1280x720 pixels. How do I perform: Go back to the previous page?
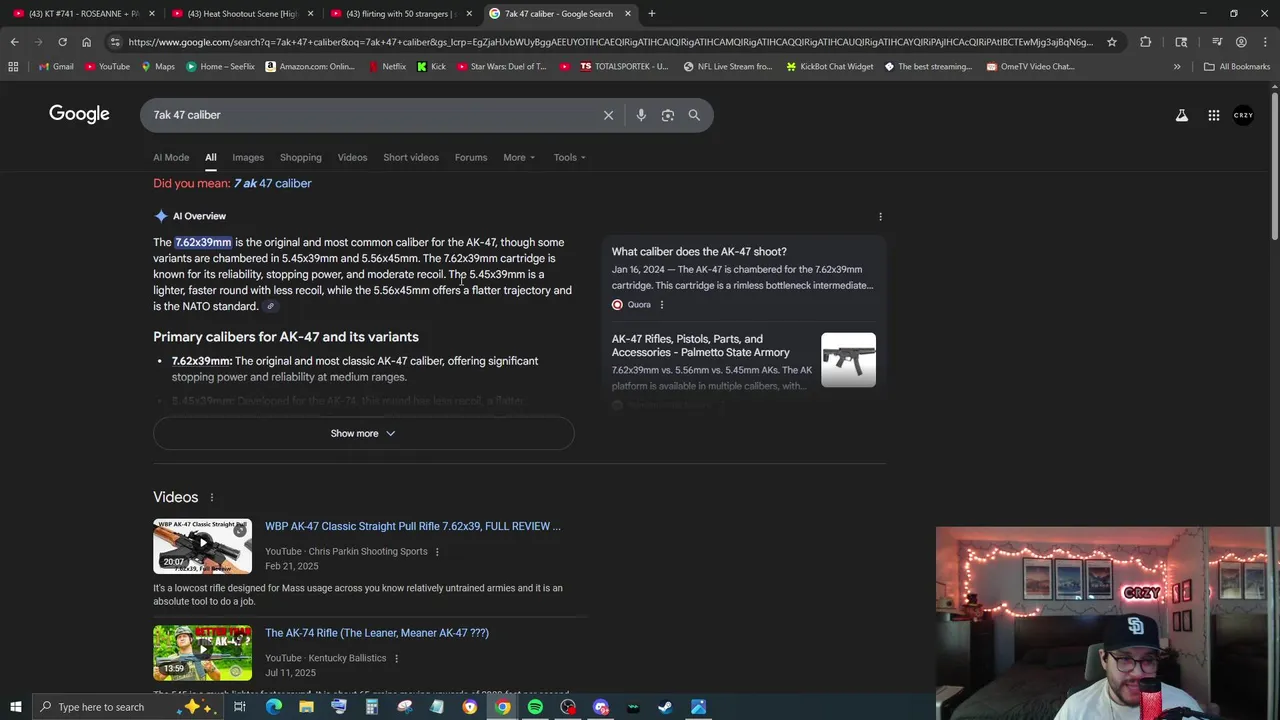pyautogui.click(x=14, y=42)
